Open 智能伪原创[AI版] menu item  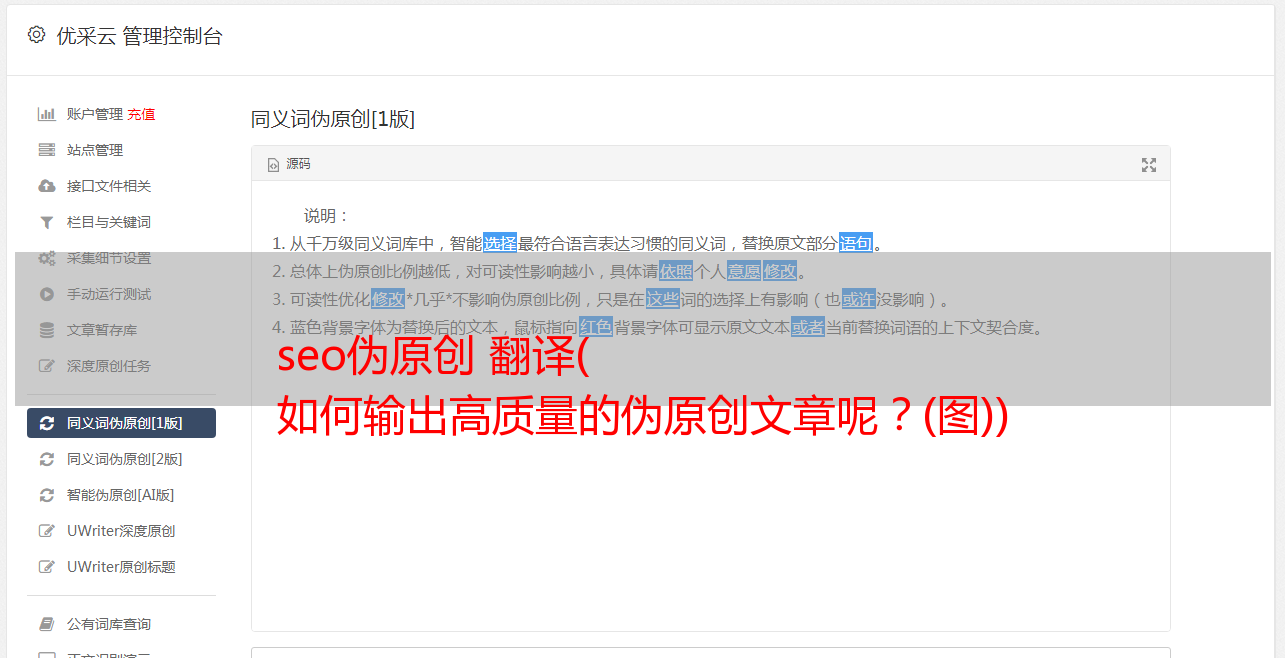pyautogui.click(x=121, y=495)
